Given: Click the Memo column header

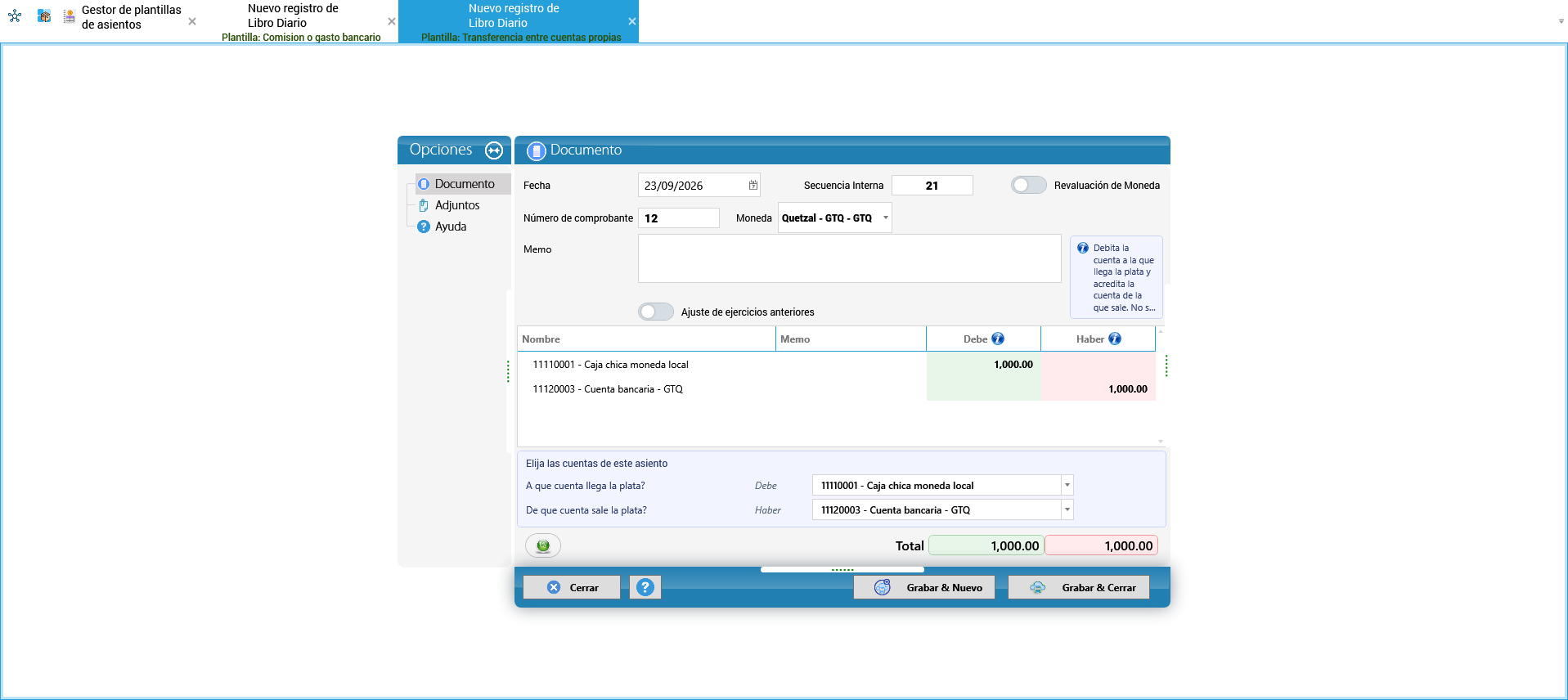Looking at the screenshot, I should [x=851, y=339].
